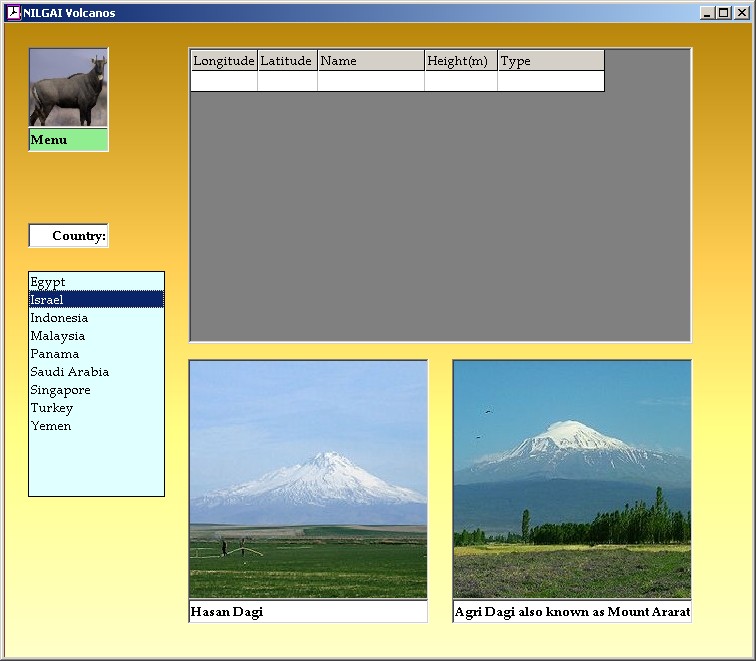Click the Latitude column header
Screen dimensions: 756x661
click(287, 61)
